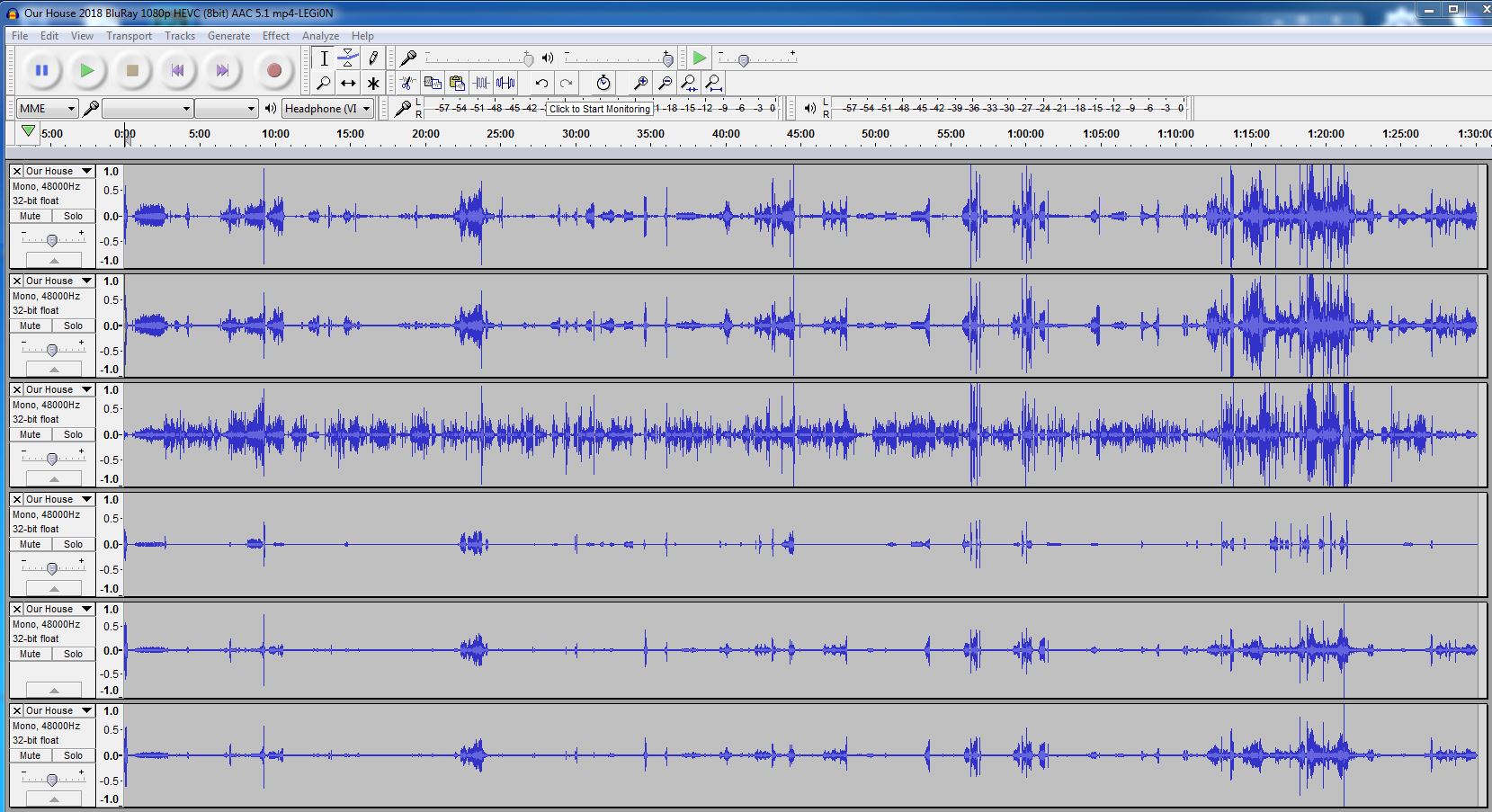This screenshot has height=812, width=1492.
Task: Mute the second Our House track
Action: pos(31,326)
